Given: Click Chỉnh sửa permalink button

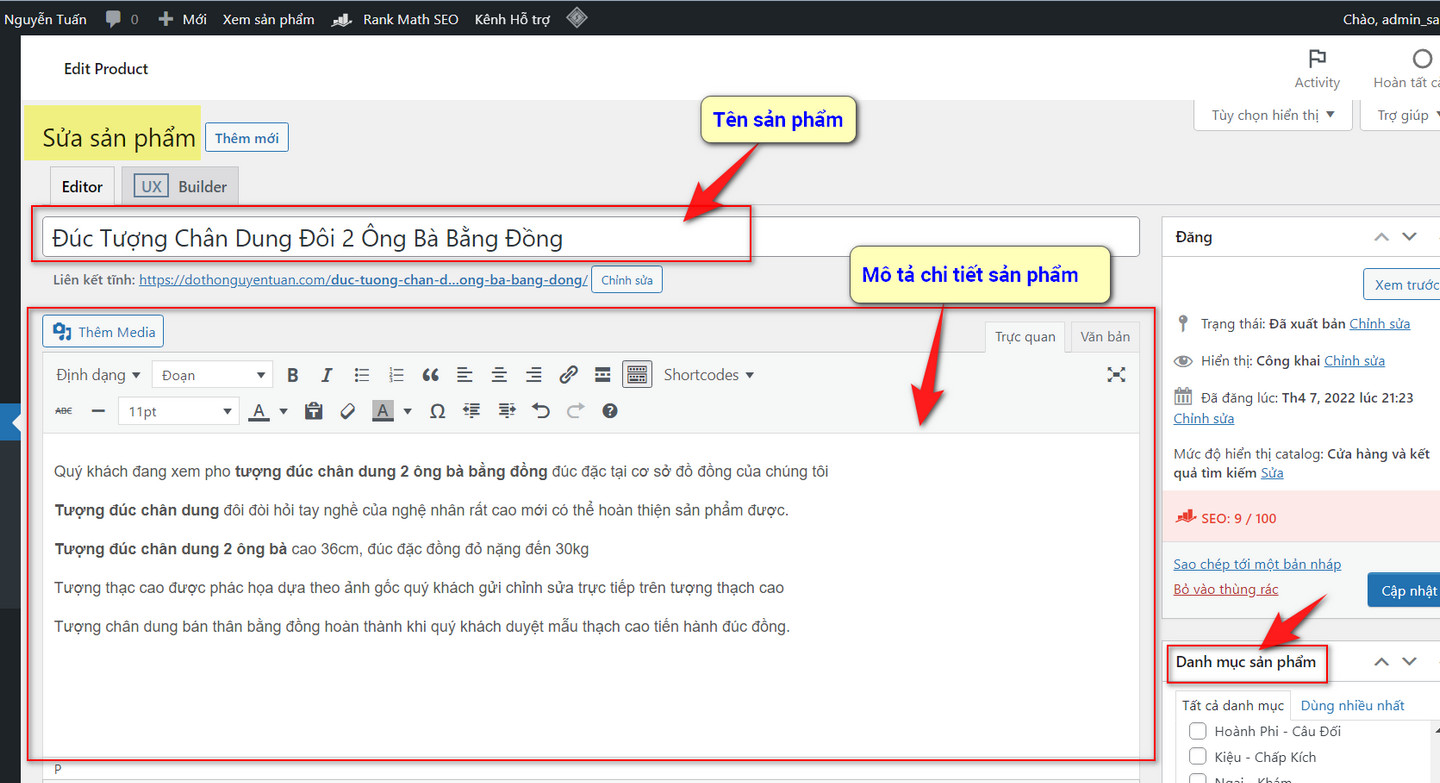Looking at the screenshot, I should coord(627,280).
